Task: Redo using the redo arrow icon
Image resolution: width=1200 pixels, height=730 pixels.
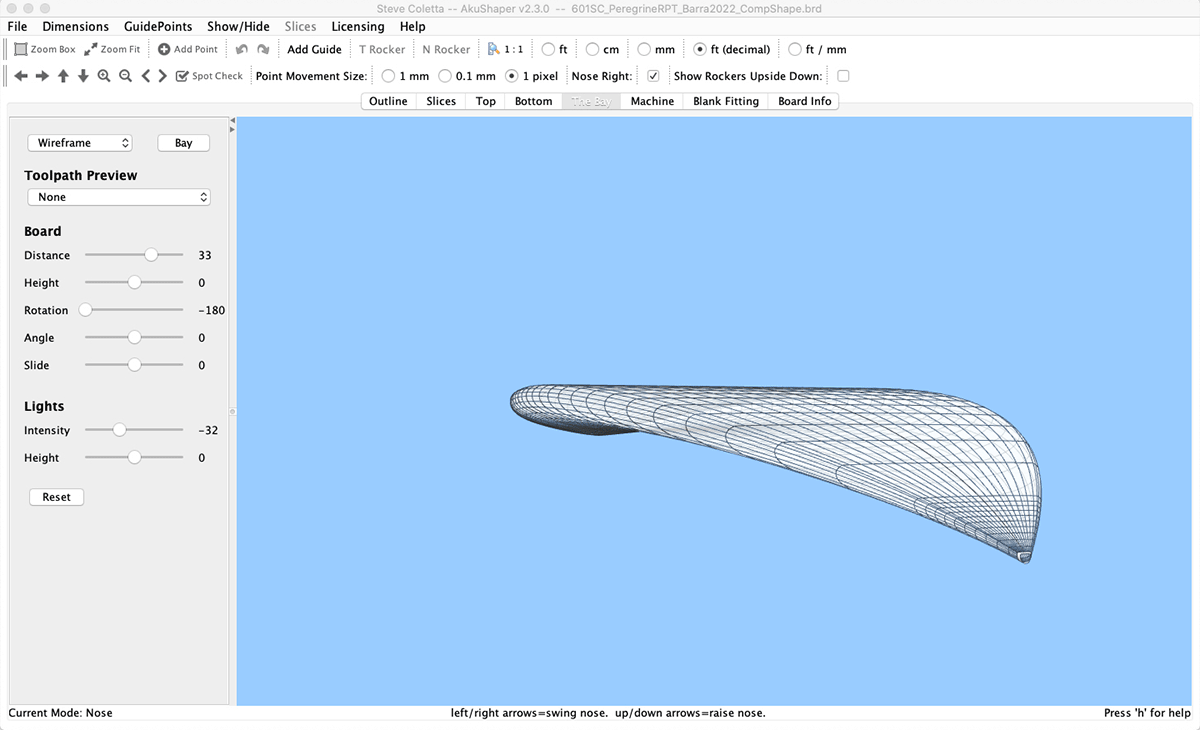Action: point(263,49)
